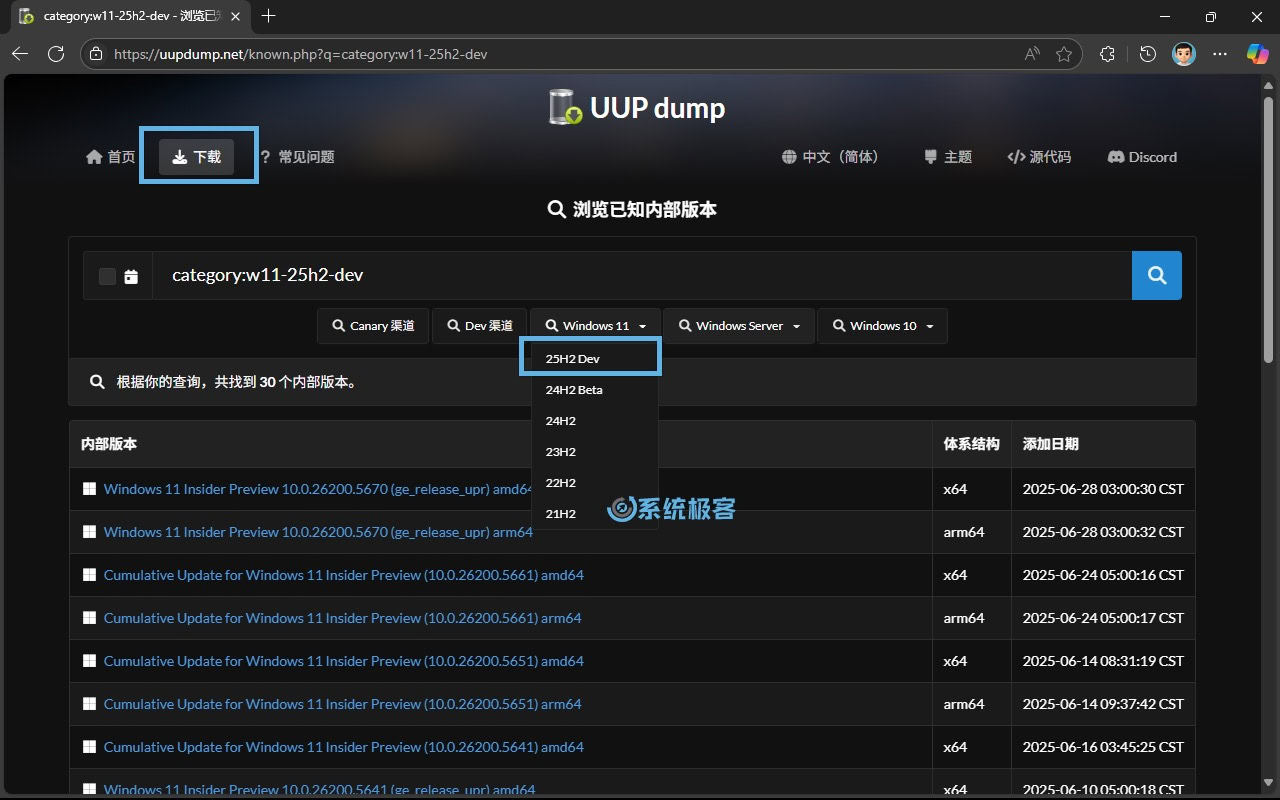Focus the build search input field
This screenshot has height=800, width=1280.
point(642,275)
